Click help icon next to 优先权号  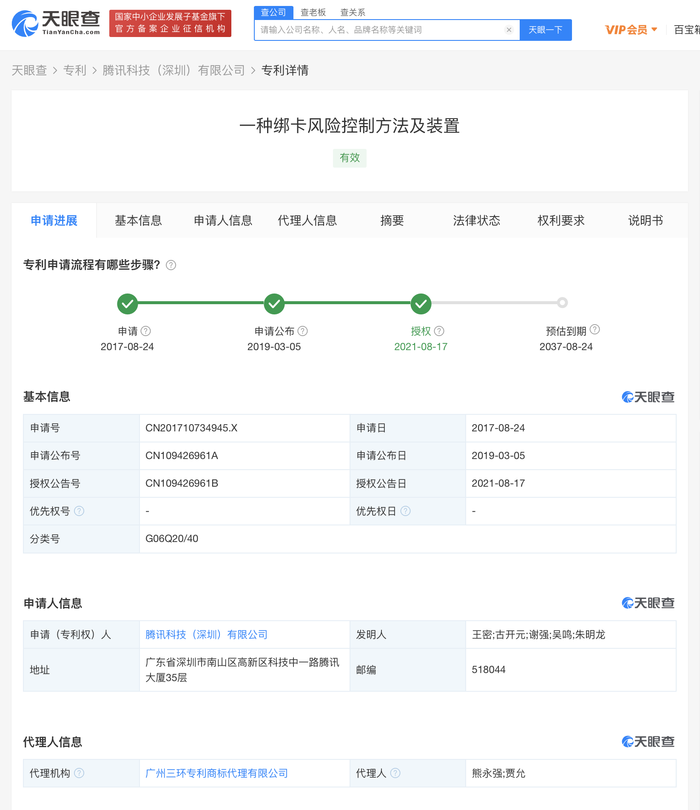pyautogui.click(x=79, y=511)
